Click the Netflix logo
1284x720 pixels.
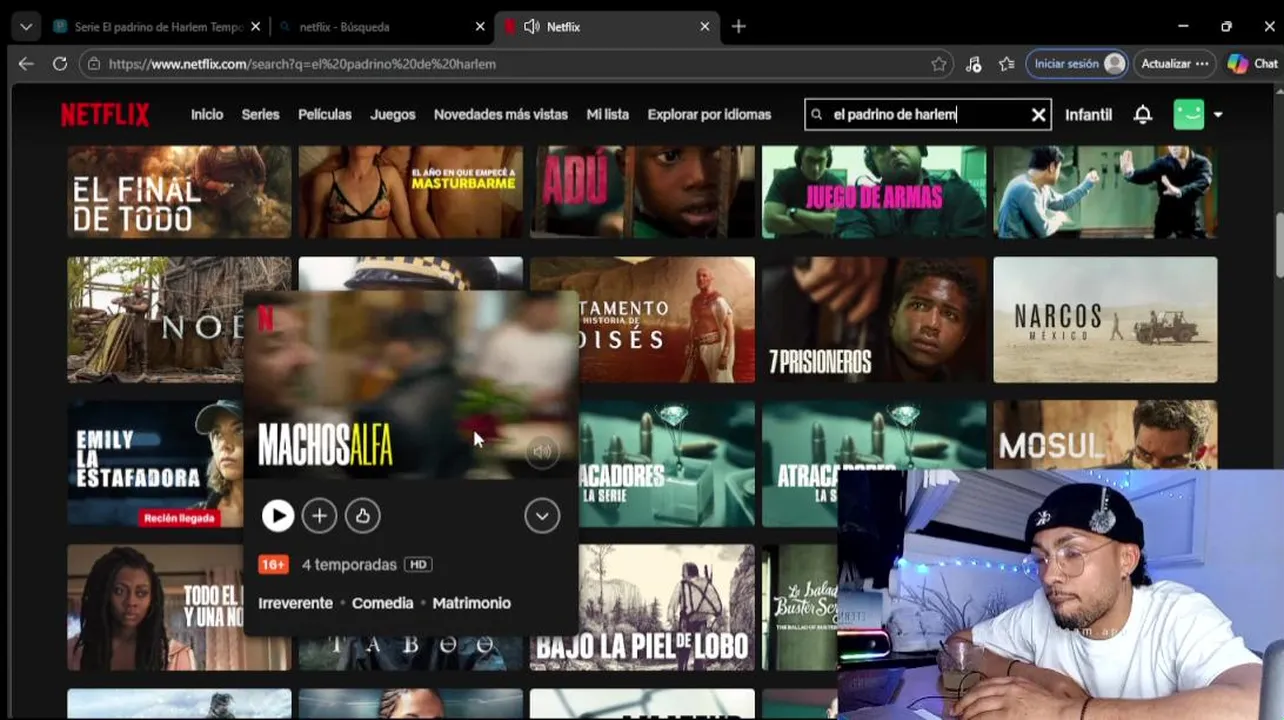[105, 115]
